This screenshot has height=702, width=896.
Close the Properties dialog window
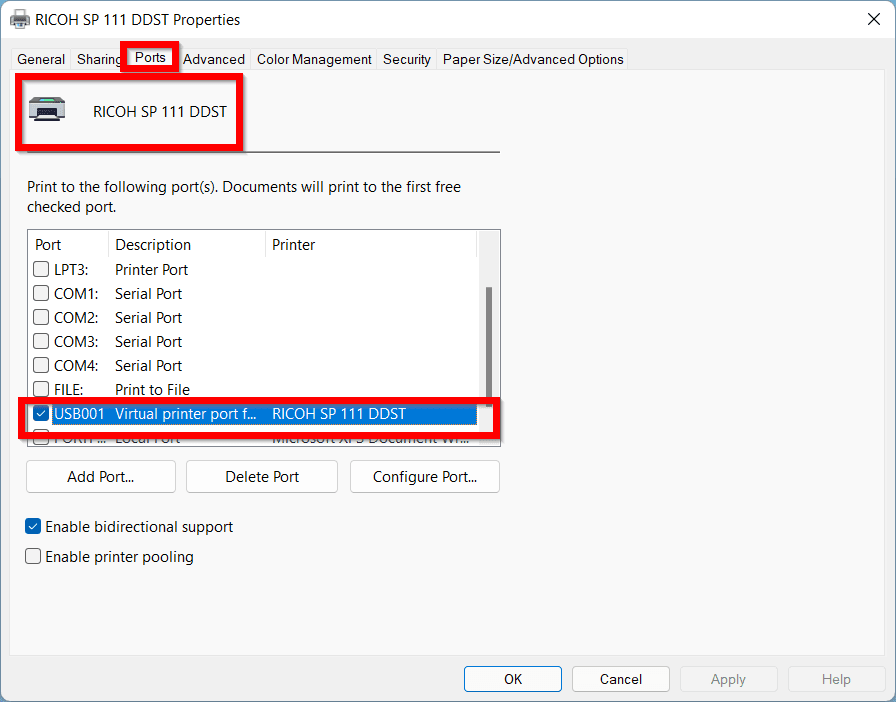874,19
